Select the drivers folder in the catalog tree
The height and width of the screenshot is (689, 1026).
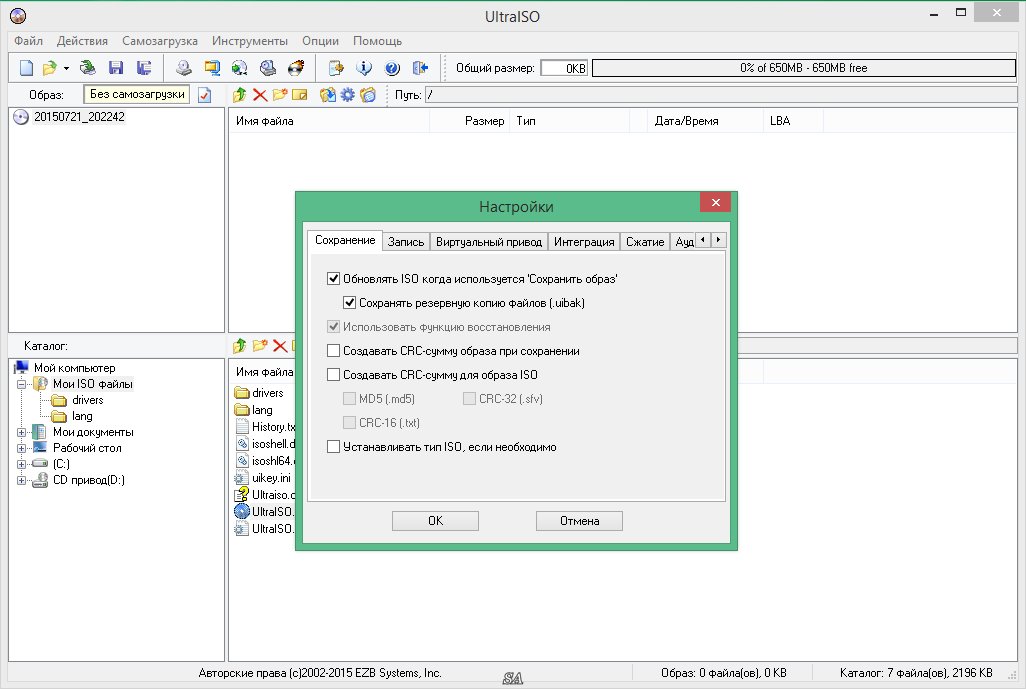tap(88, 400)
